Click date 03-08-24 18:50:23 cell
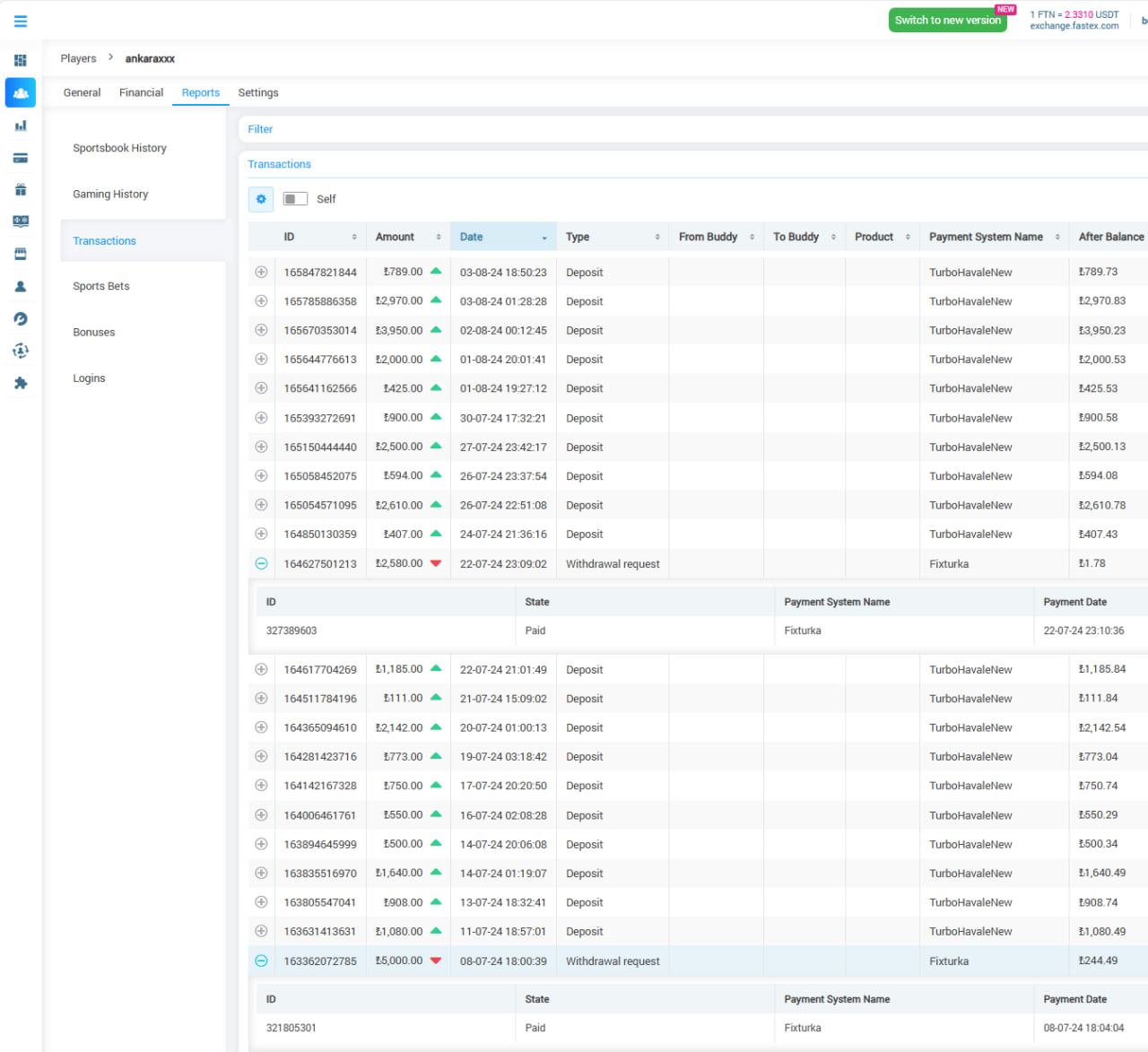The image size is (1148, 1052). tap(503, 272)
